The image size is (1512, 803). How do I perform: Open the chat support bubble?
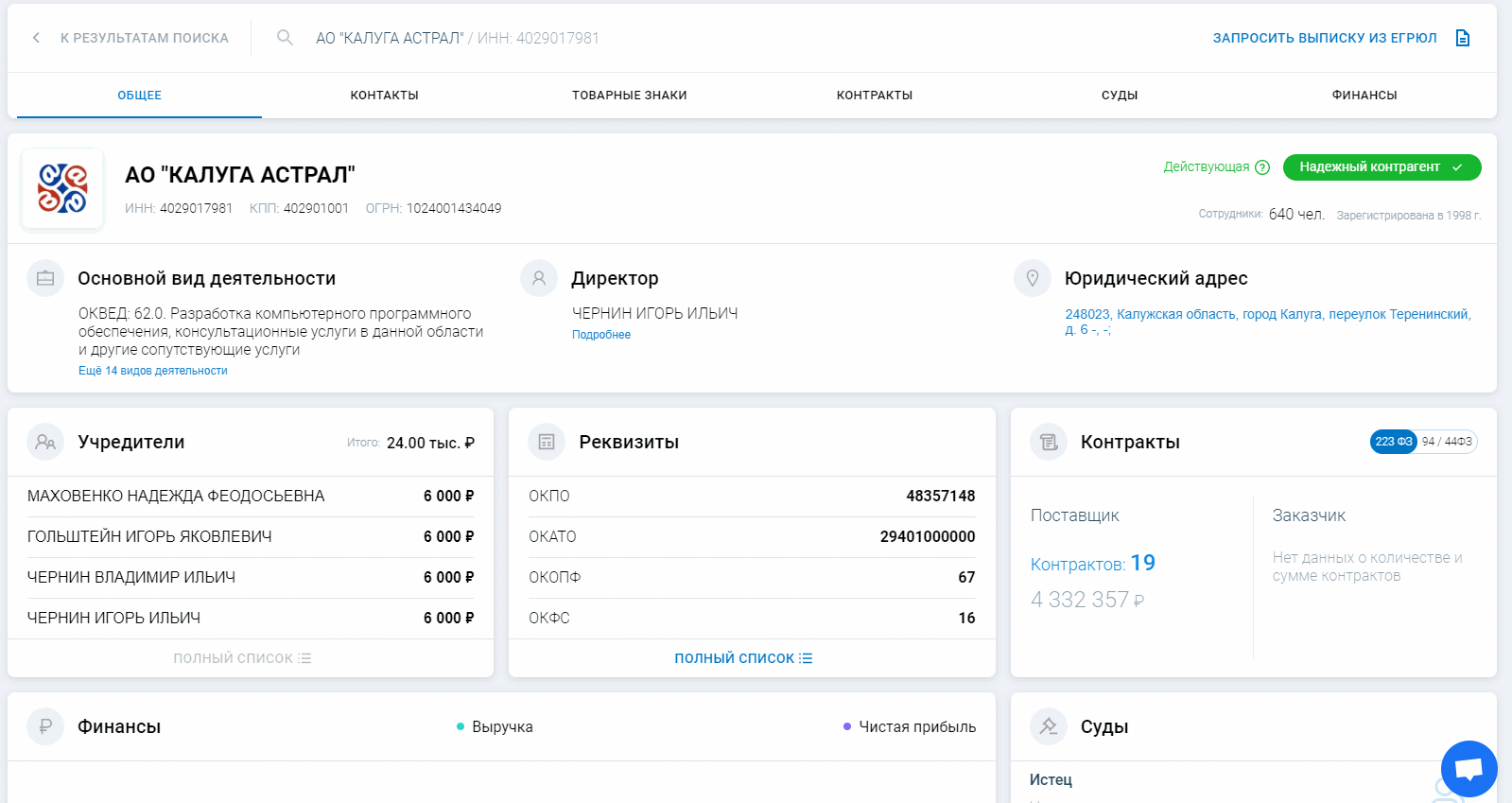point(1469,768)
